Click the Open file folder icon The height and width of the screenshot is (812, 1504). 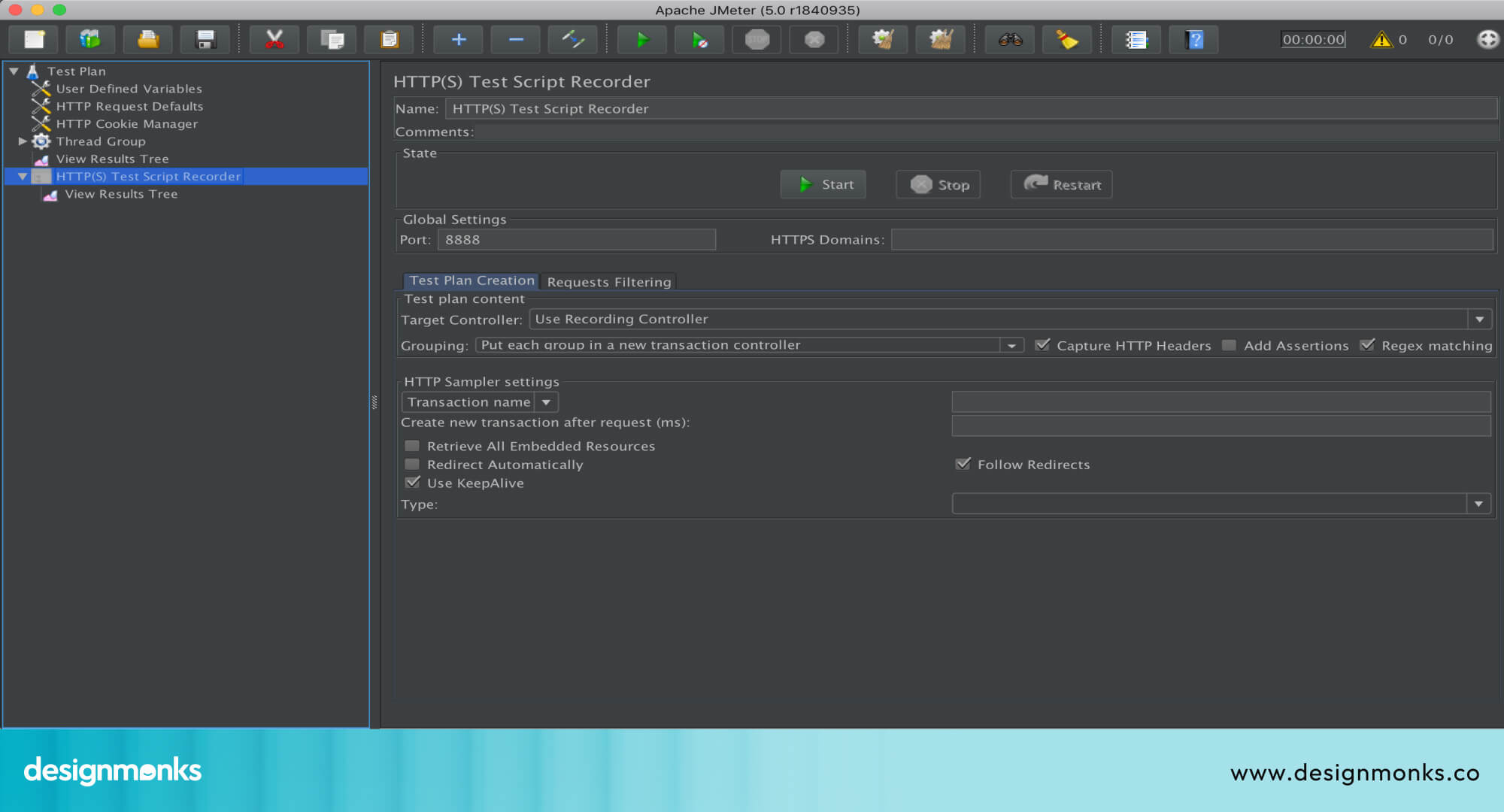point(148,39)
